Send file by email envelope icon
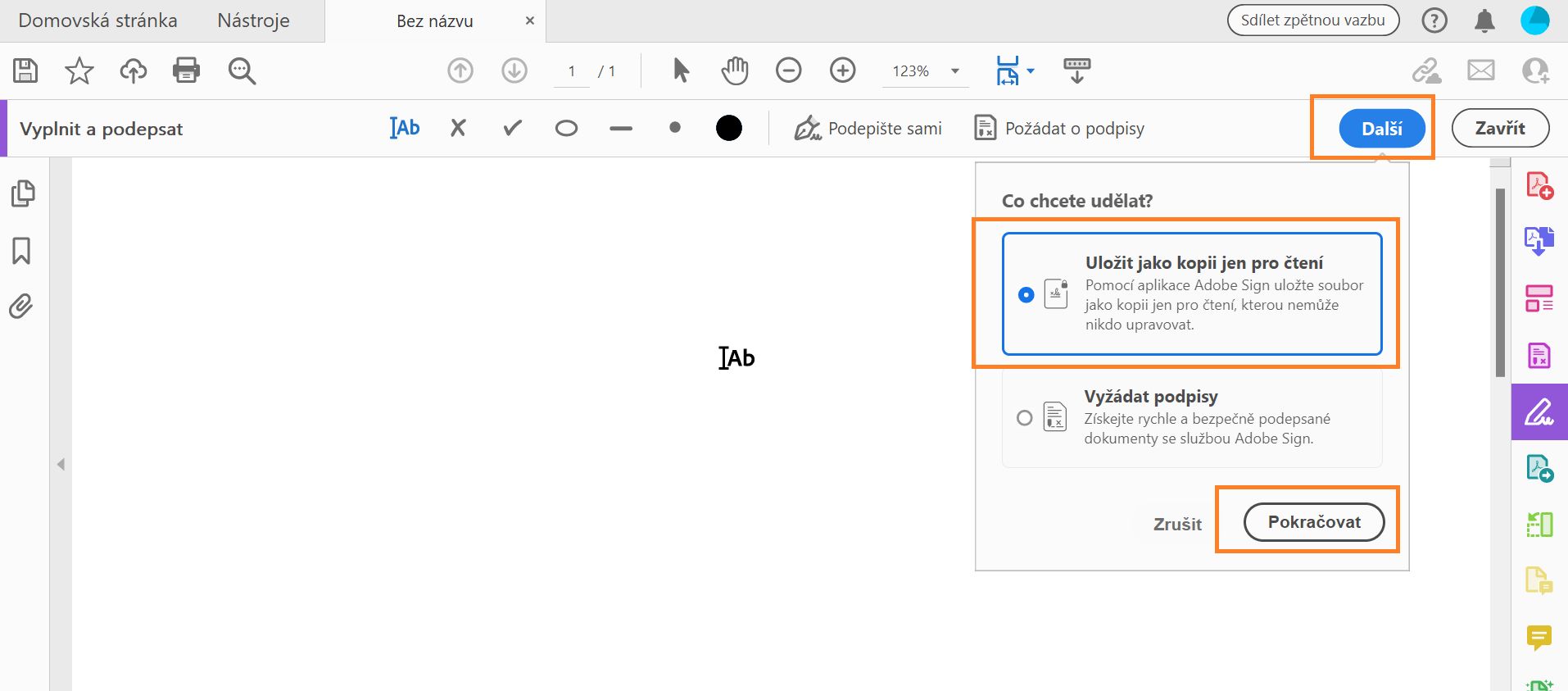 [1481, 70]
